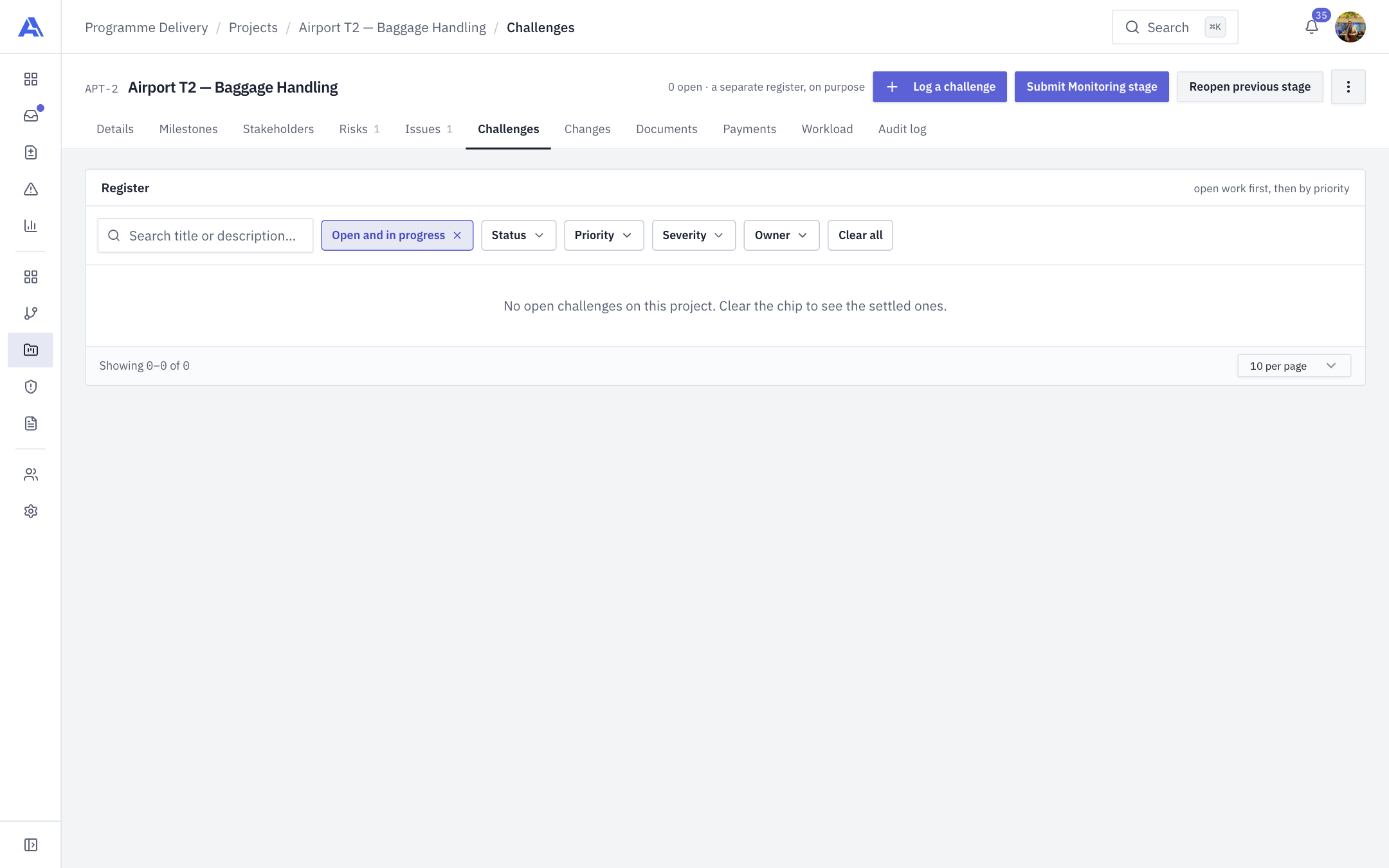Viewport: 1389px width, 868px height.
Task: Open notifications bell with 35 badge
Action: click(x=1312, y=27)
